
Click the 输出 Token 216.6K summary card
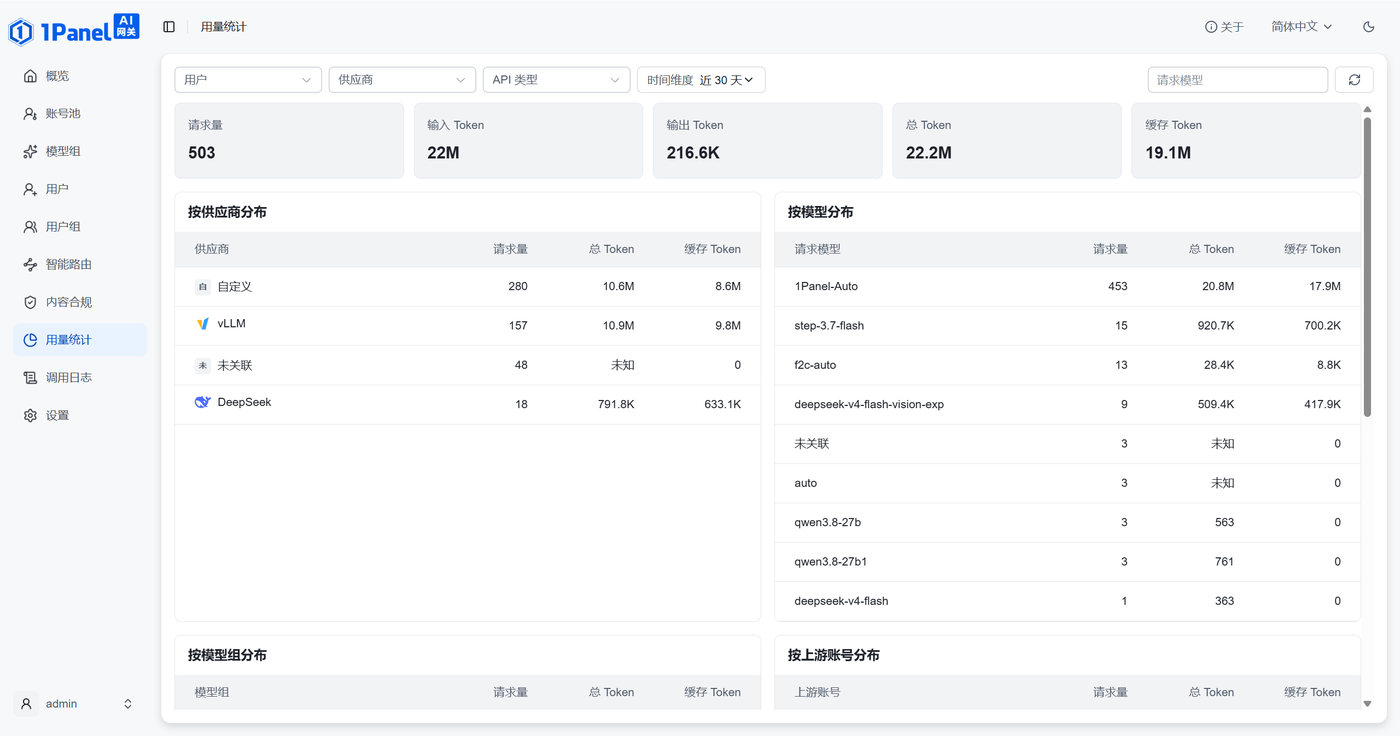[x=768, y=141]
